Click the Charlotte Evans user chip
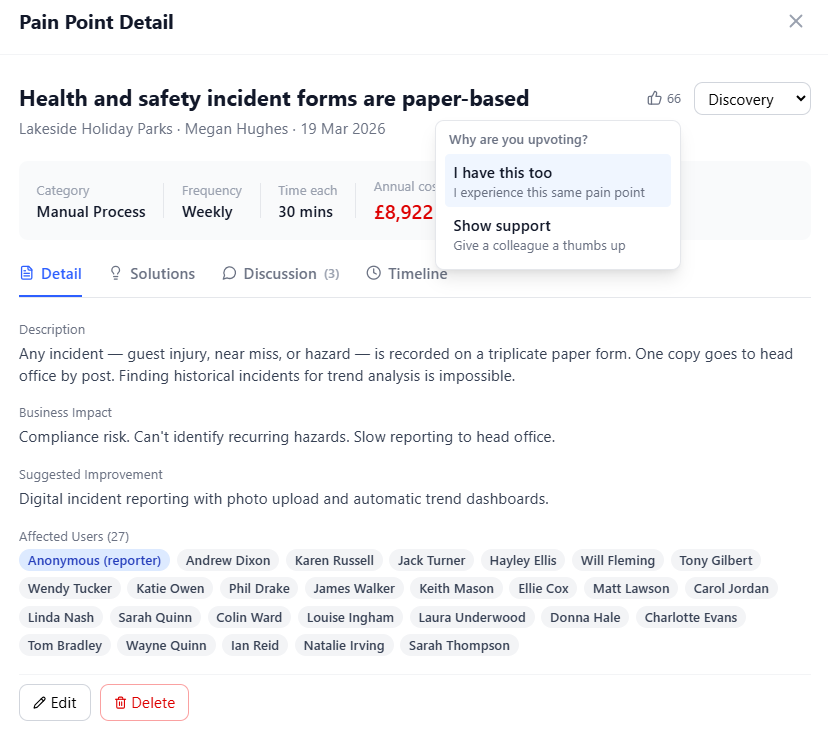The height and width of the screenshot is (736, 828). 690,617
